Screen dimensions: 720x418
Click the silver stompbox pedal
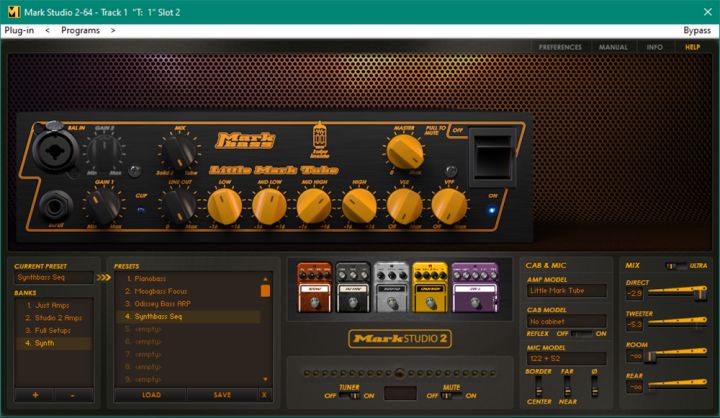391,285
